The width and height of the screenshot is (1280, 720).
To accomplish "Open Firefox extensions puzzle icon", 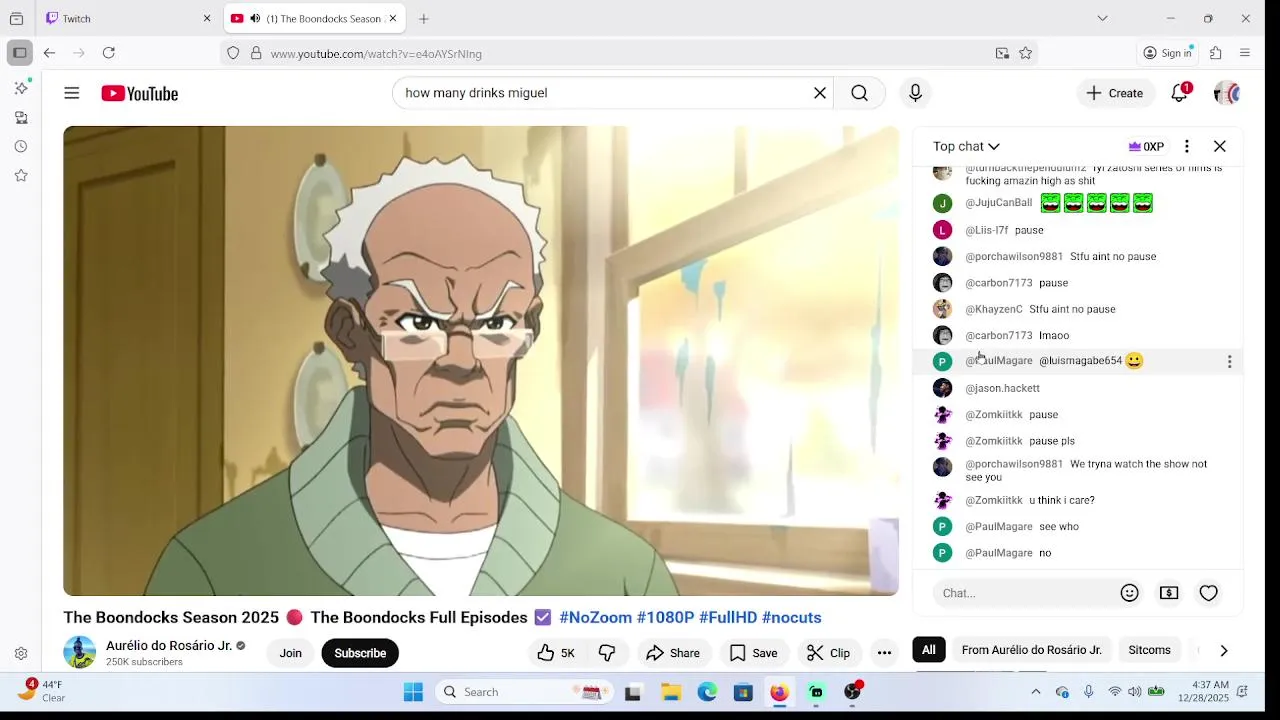I will tap(1216, 53).
